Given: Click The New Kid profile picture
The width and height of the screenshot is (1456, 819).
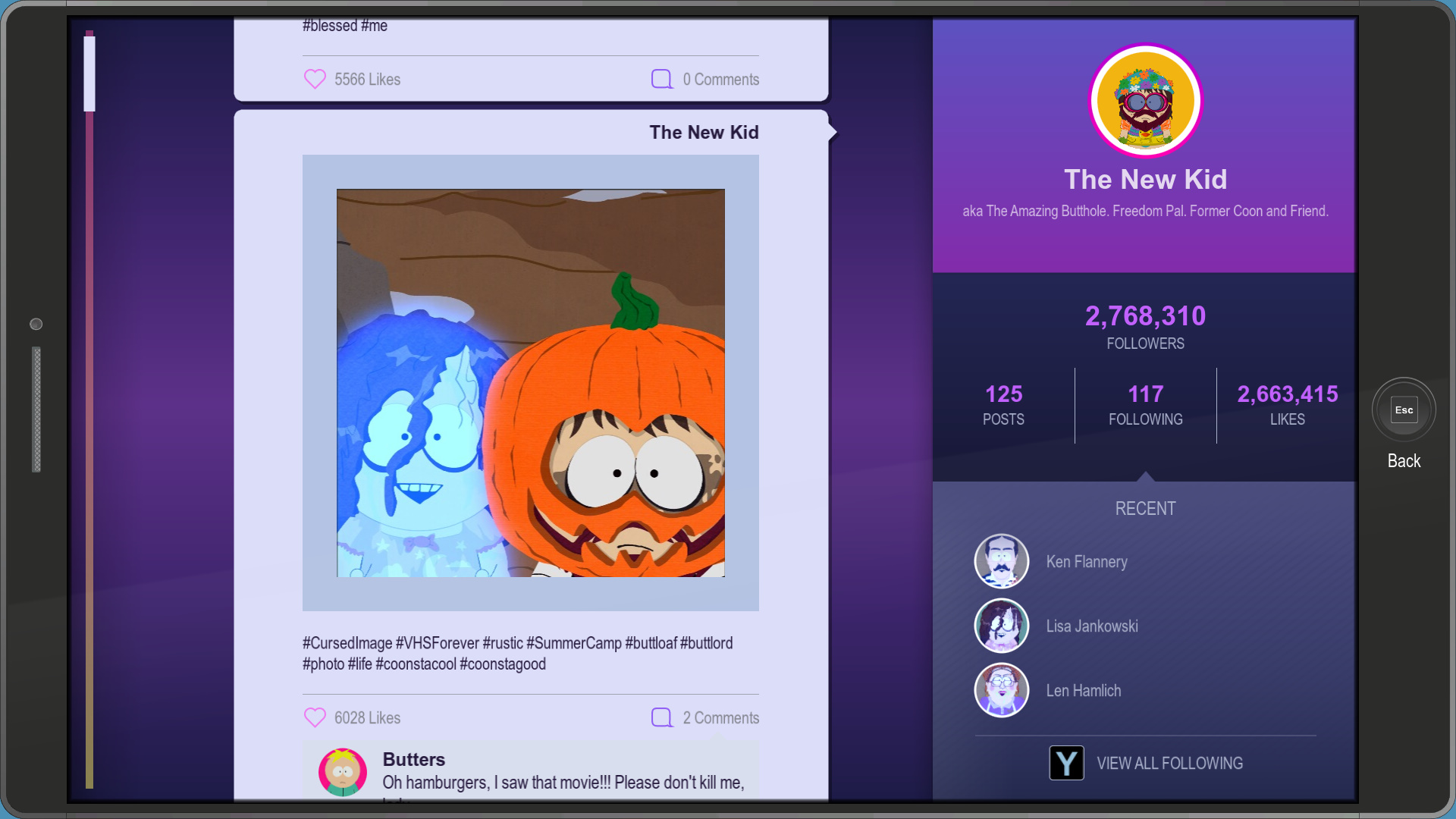Looking at the screenshot, I should pos(1145,100).
